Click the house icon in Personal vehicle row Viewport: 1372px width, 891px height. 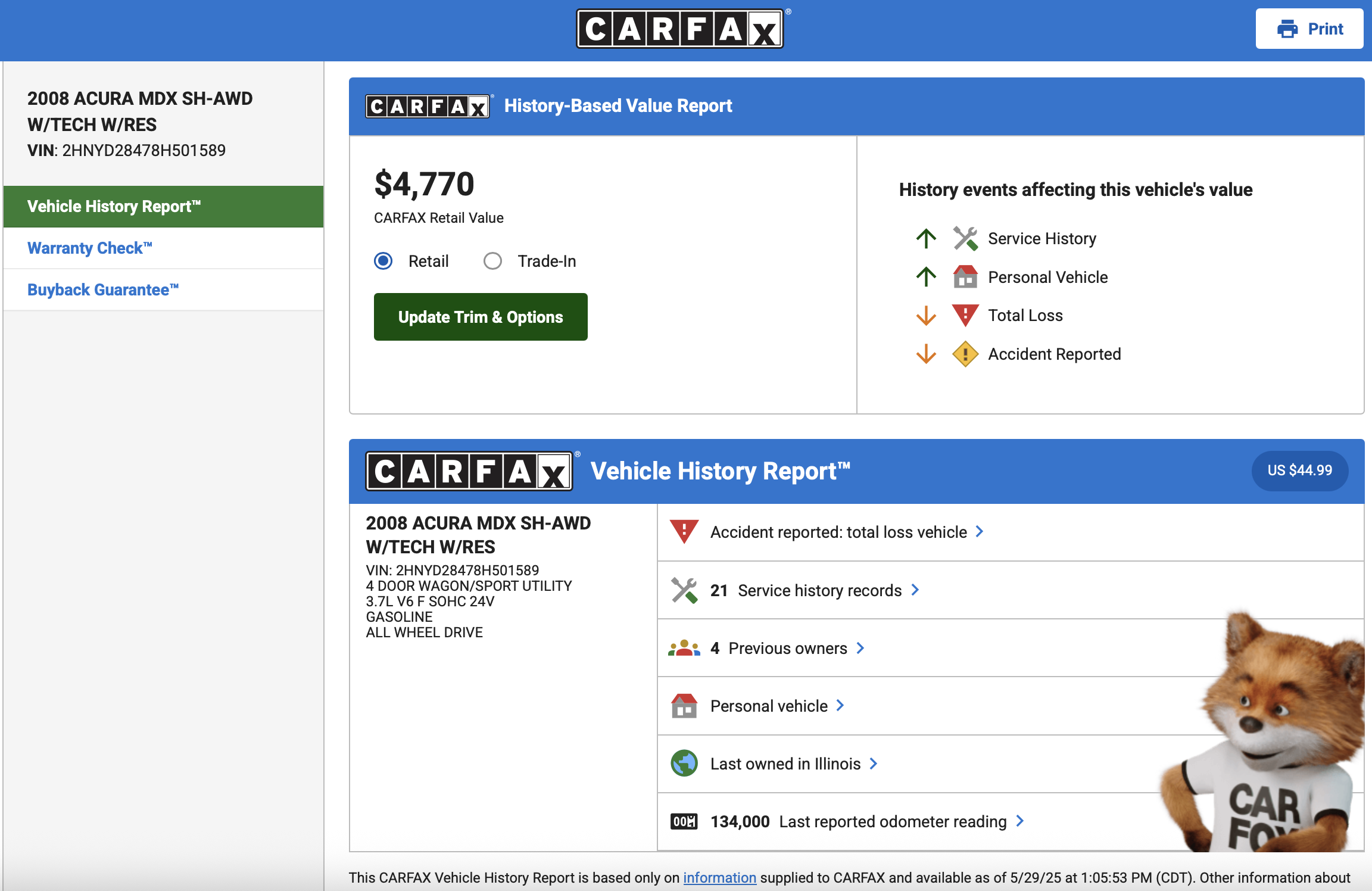click(684, 706)
